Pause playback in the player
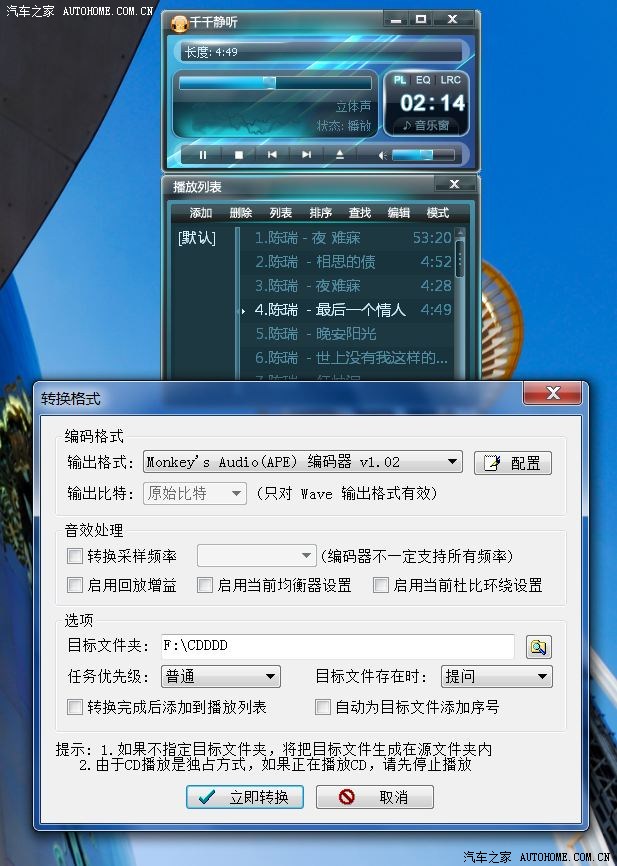 click(203, 155)
